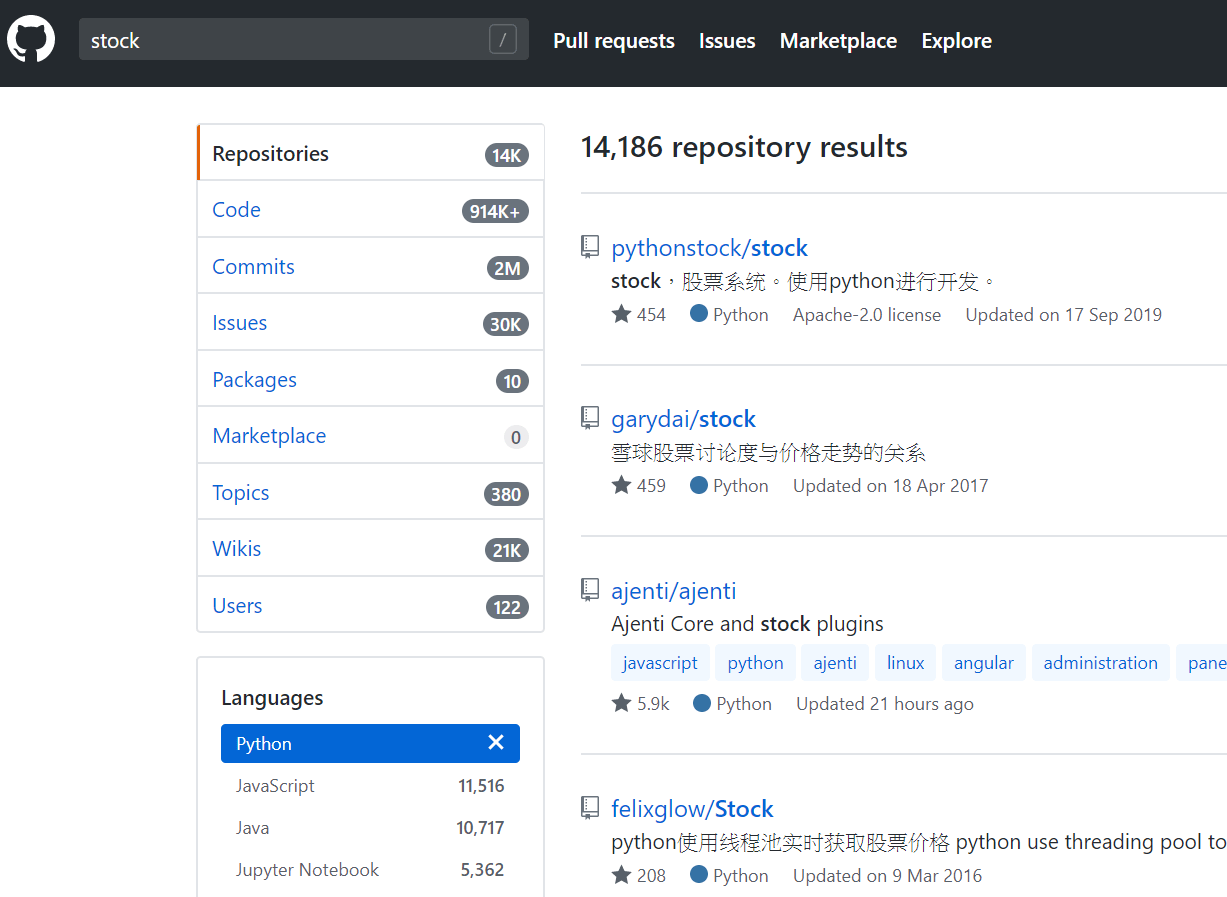Click 11,516 count beside JavaScript
The image size is (1227, 897).
click(x=481, y=786)
